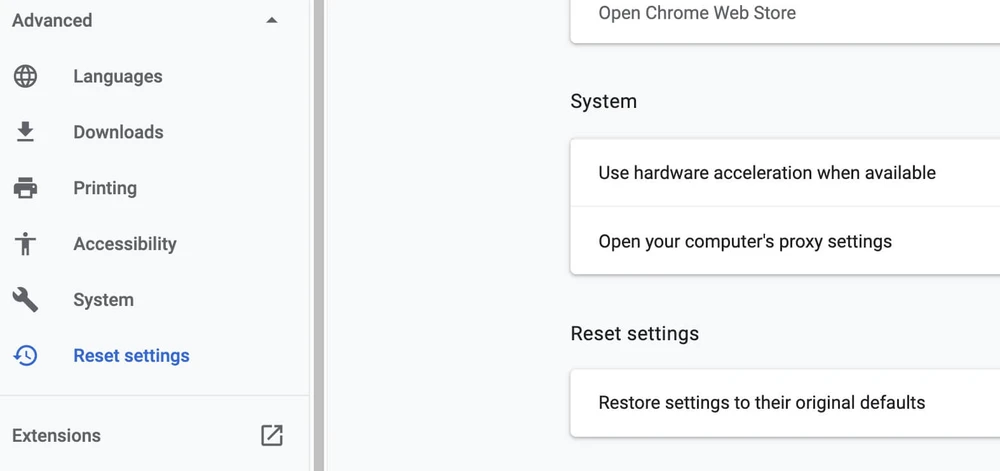Image resolution: width=1000 pixels, height=471 pixels.
Task: Click the Printing printer icon
Action: pos(25,188)
